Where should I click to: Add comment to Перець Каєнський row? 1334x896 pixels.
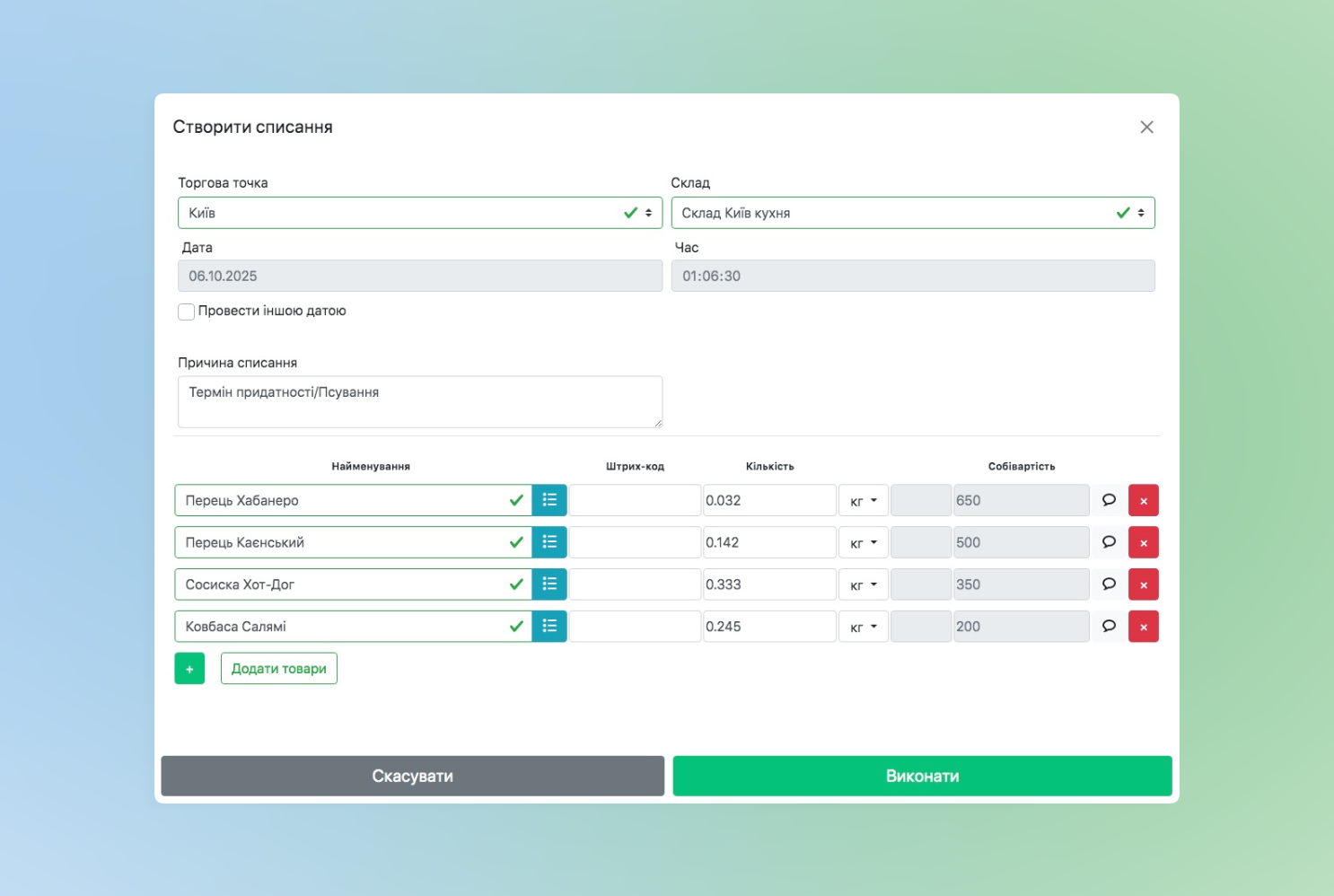pyautogui.click(x=1109, y=542)
